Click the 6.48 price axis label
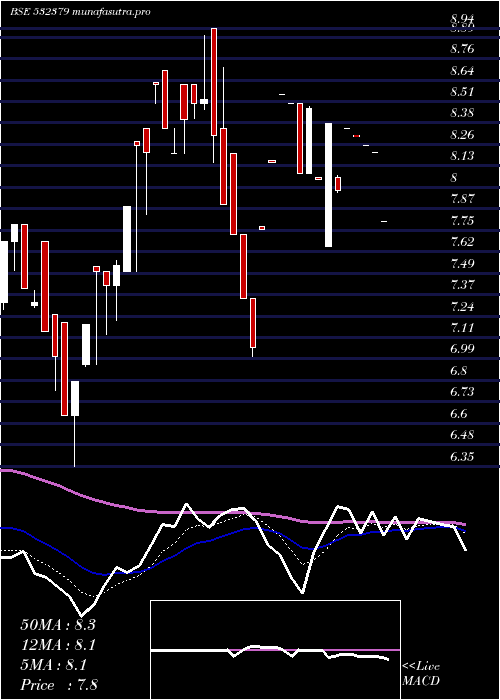Screen dimensions: 500x700 (x=462, y=436)
